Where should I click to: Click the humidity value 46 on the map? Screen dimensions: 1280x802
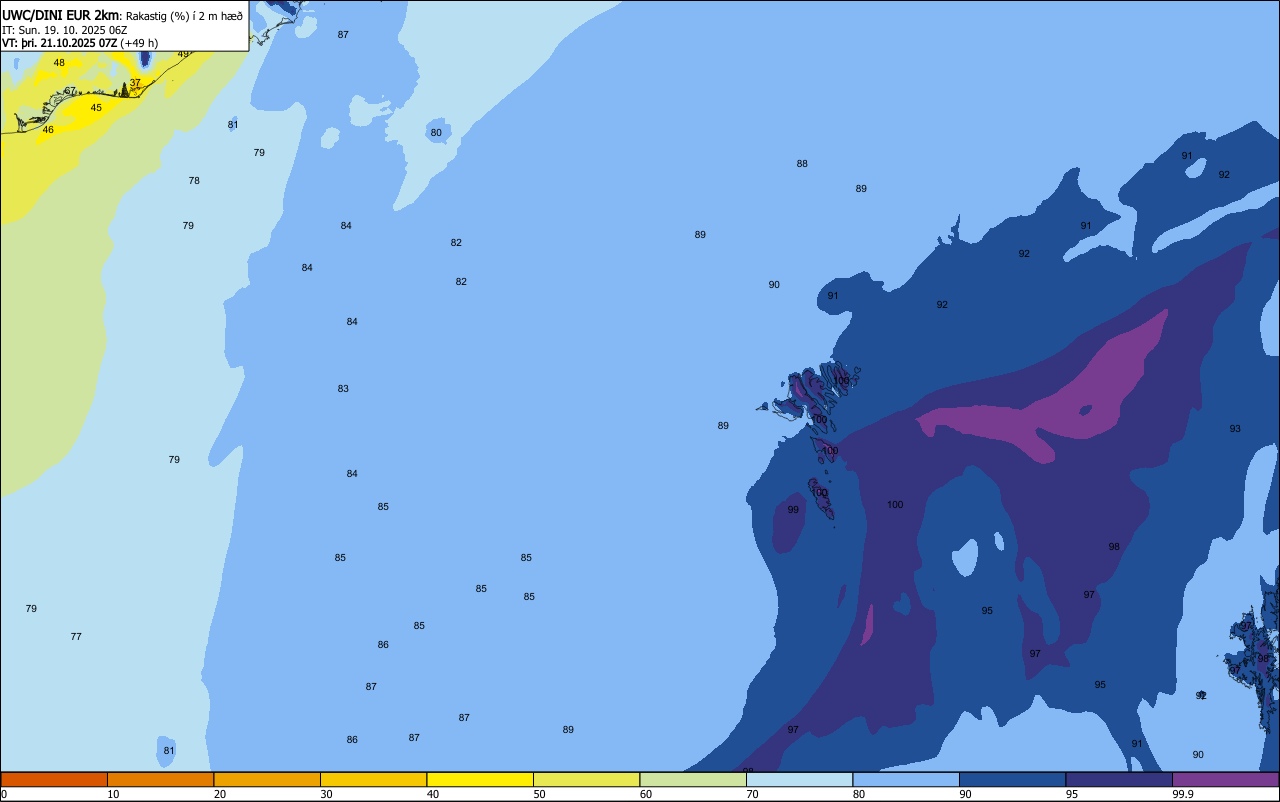[48, 130]
